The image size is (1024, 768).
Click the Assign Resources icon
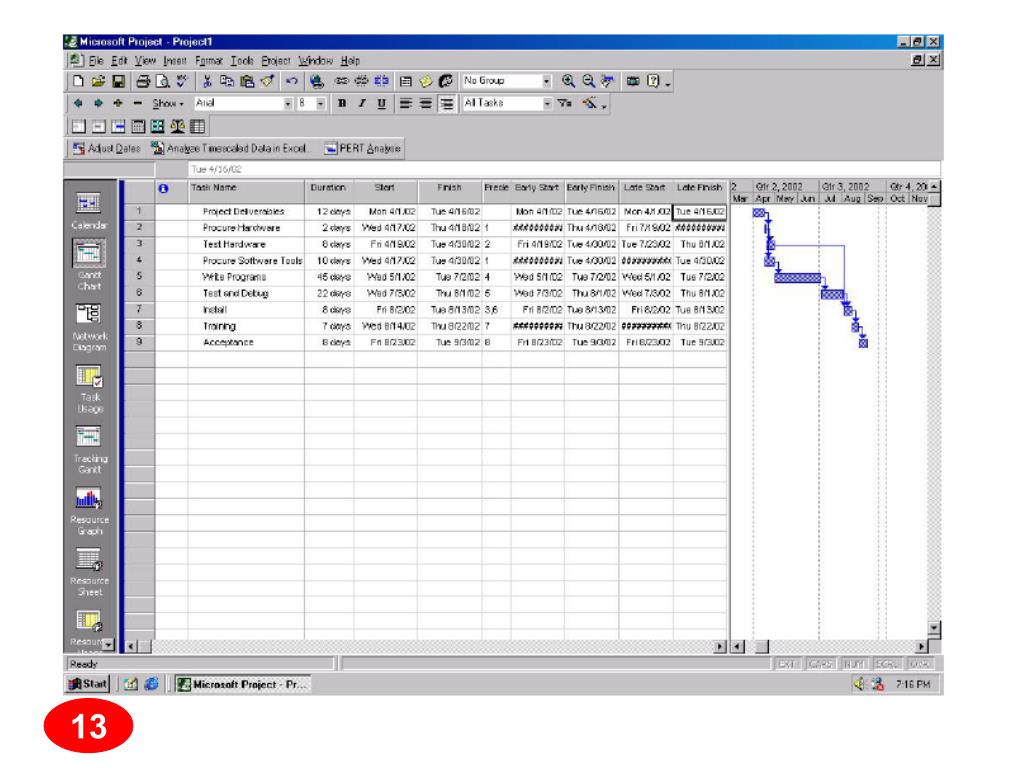click(446, 81)
